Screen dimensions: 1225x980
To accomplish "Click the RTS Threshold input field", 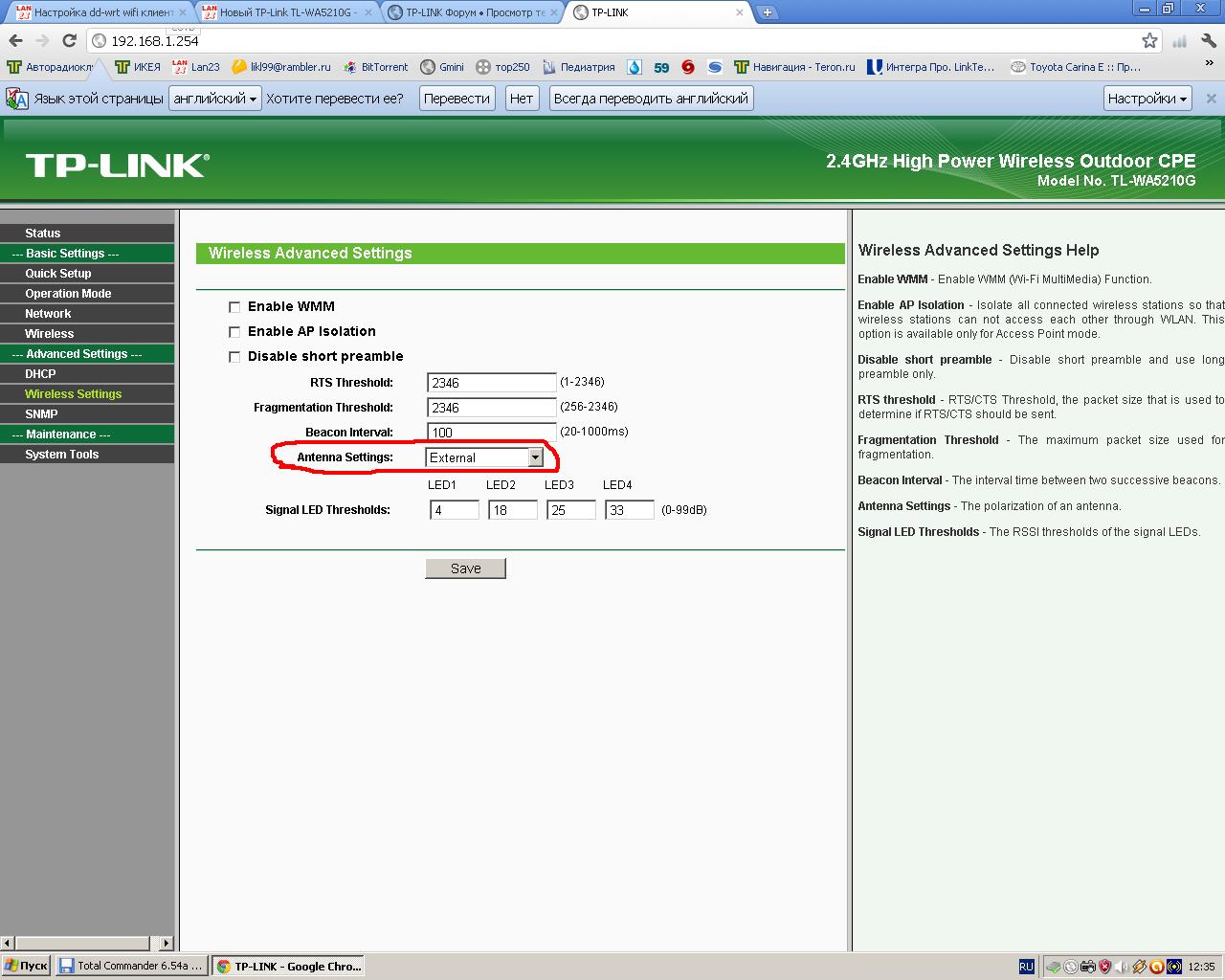I will pyautogui.click(x=491, y=383).
